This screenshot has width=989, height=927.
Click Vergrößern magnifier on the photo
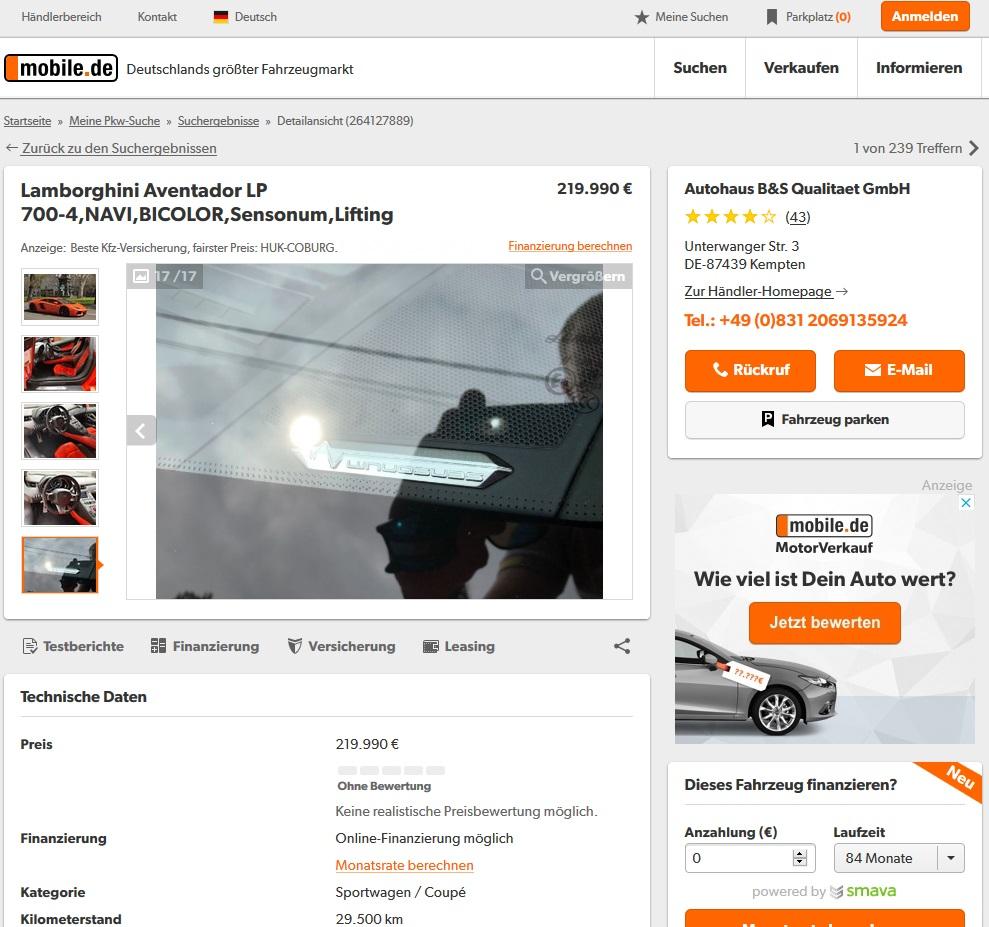tap(539, 276)
